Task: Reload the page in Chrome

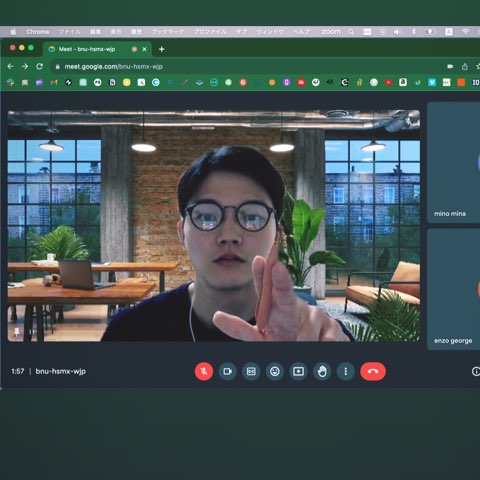Action: (x=39, y=66)
